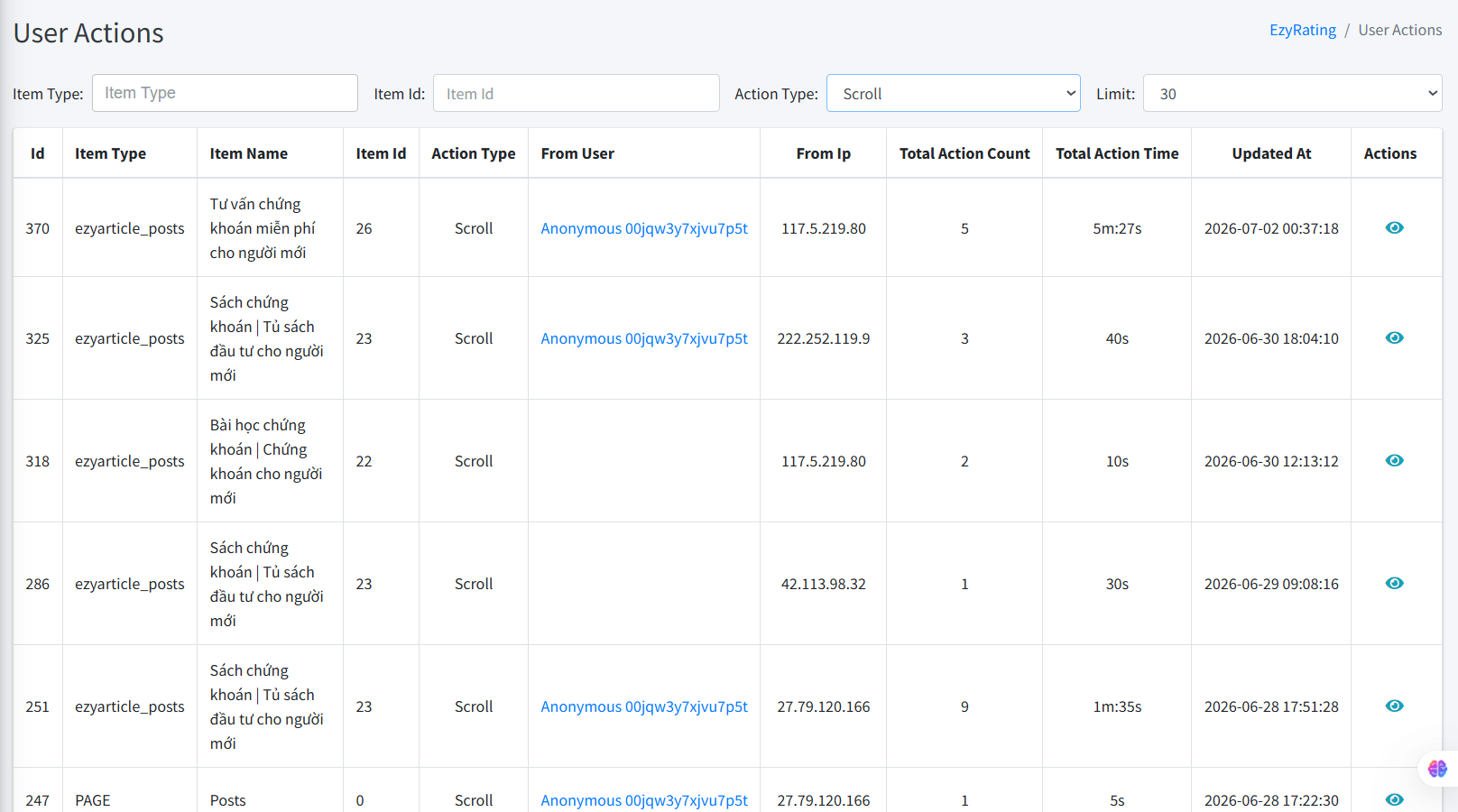The height and width of the screenshot is (812, 1458).
Task: View details of action row 247
Action: tap(1394, 799)
